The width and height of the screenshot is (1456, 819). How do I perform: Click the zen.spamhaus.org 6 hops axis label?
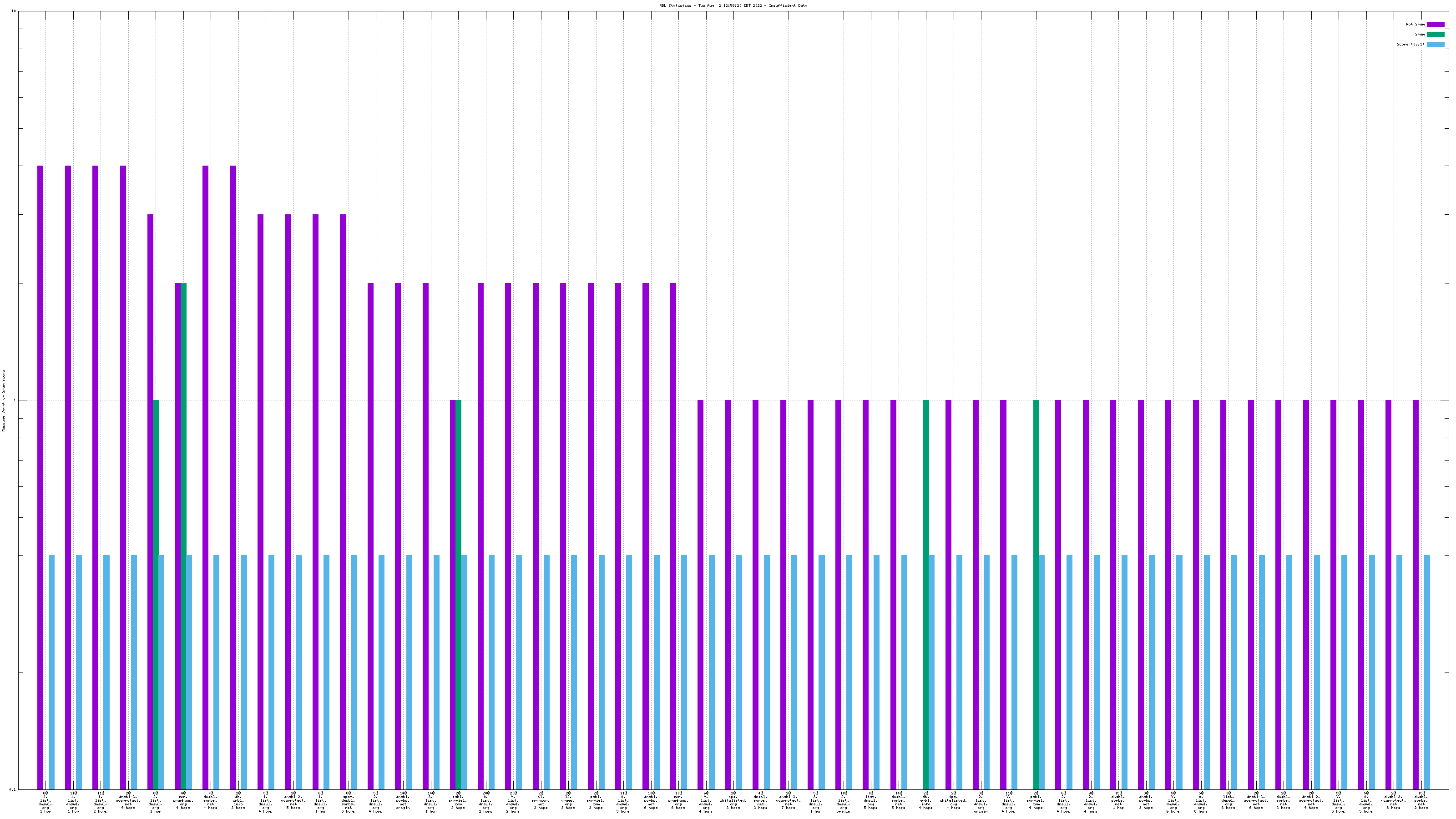coord(677,801)
